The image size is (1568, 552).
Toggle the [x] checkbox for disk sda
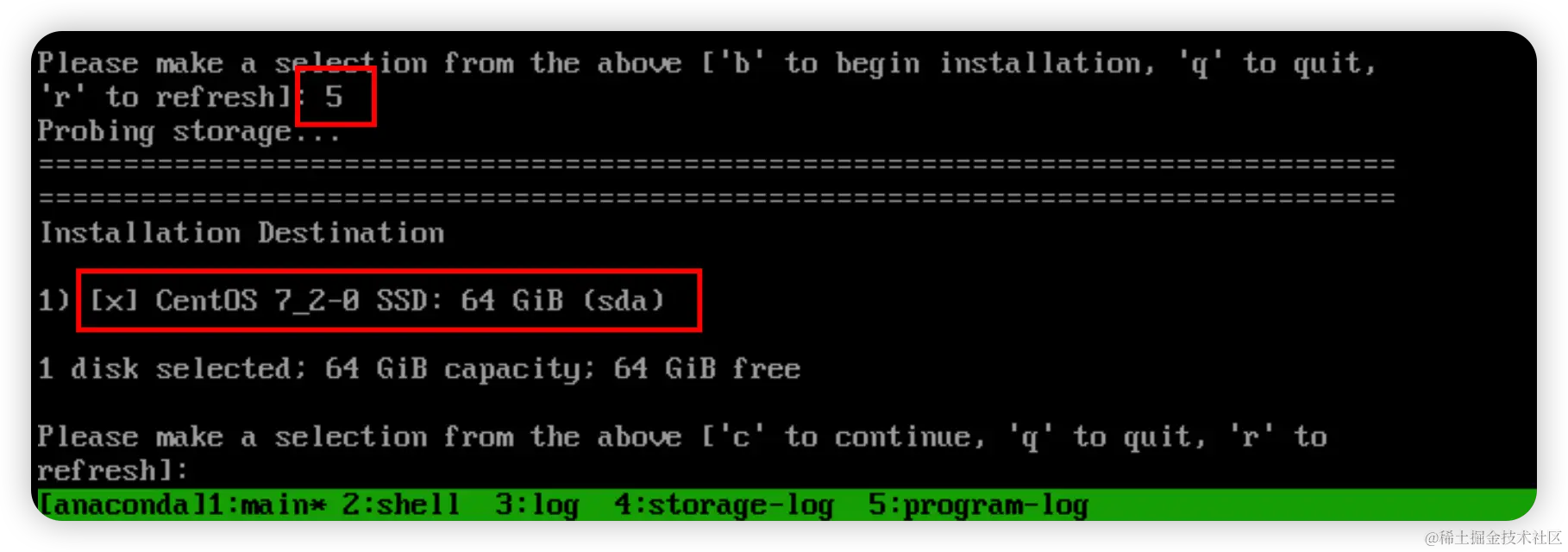pos(114,300)
